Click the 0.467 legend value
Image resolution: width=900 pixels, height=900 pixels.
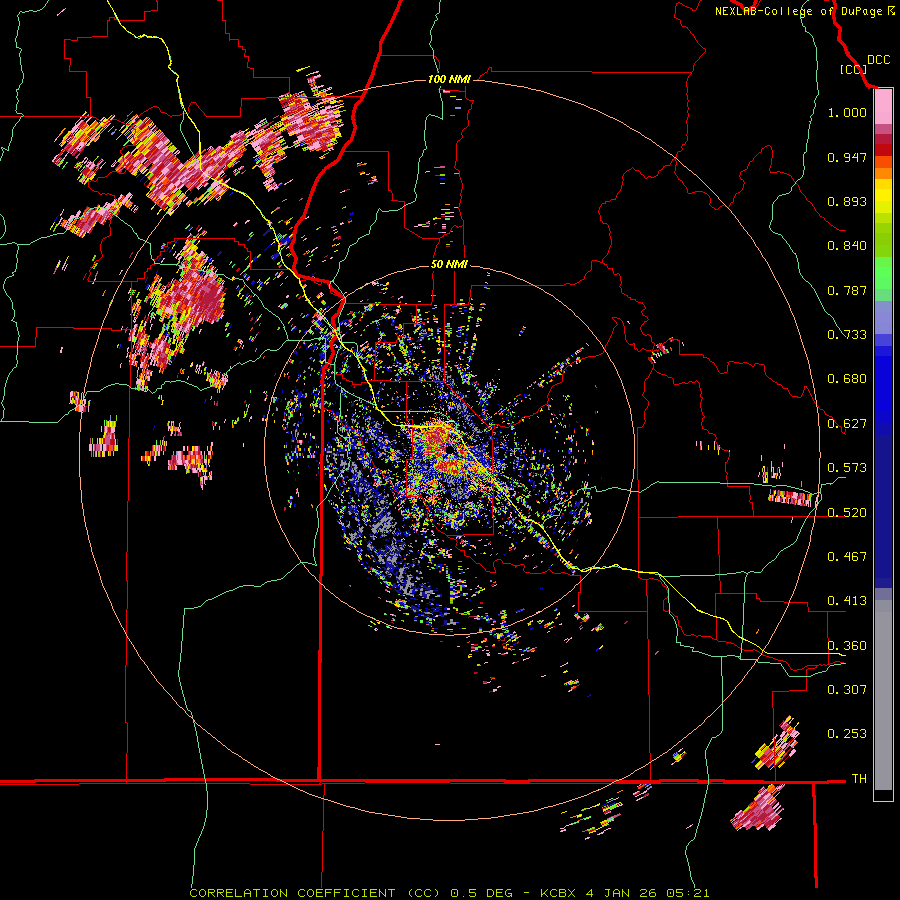847,557
